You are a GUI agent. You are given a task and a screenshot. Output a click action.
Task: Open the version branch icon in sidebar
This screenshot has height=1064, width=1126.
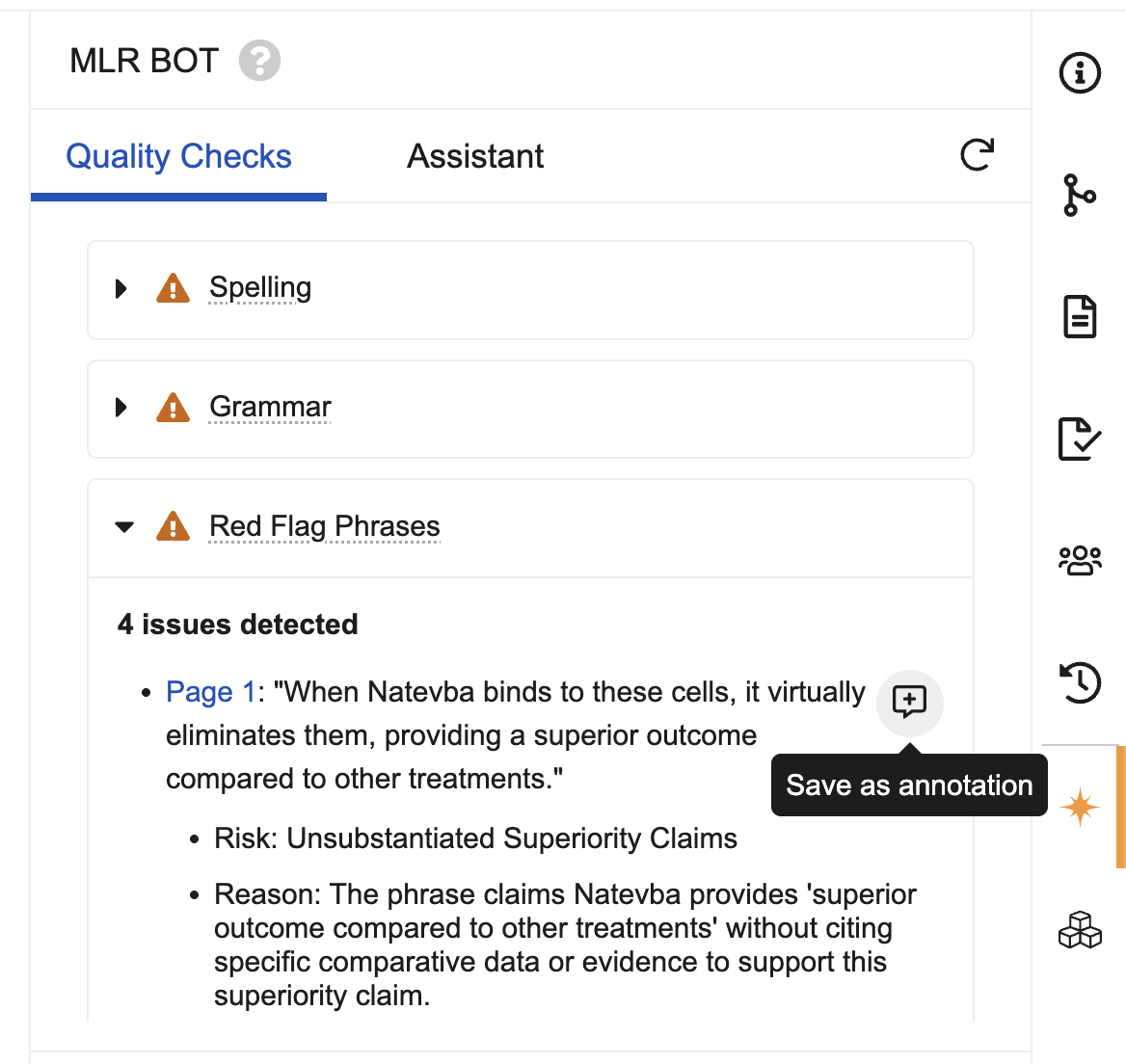tap(1080, 195)
